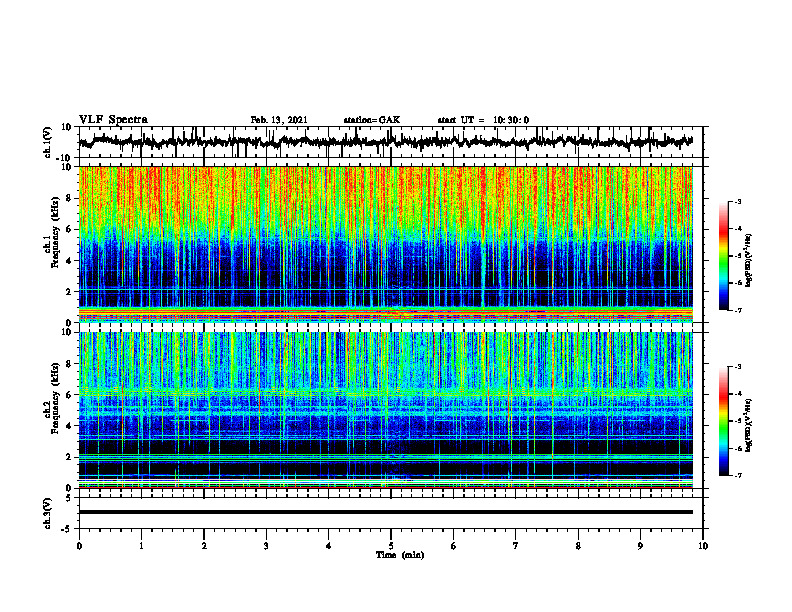Click the "start UT = 10:30:0" header text
Viewport: 792px width, 612px height.
point(483,120)
